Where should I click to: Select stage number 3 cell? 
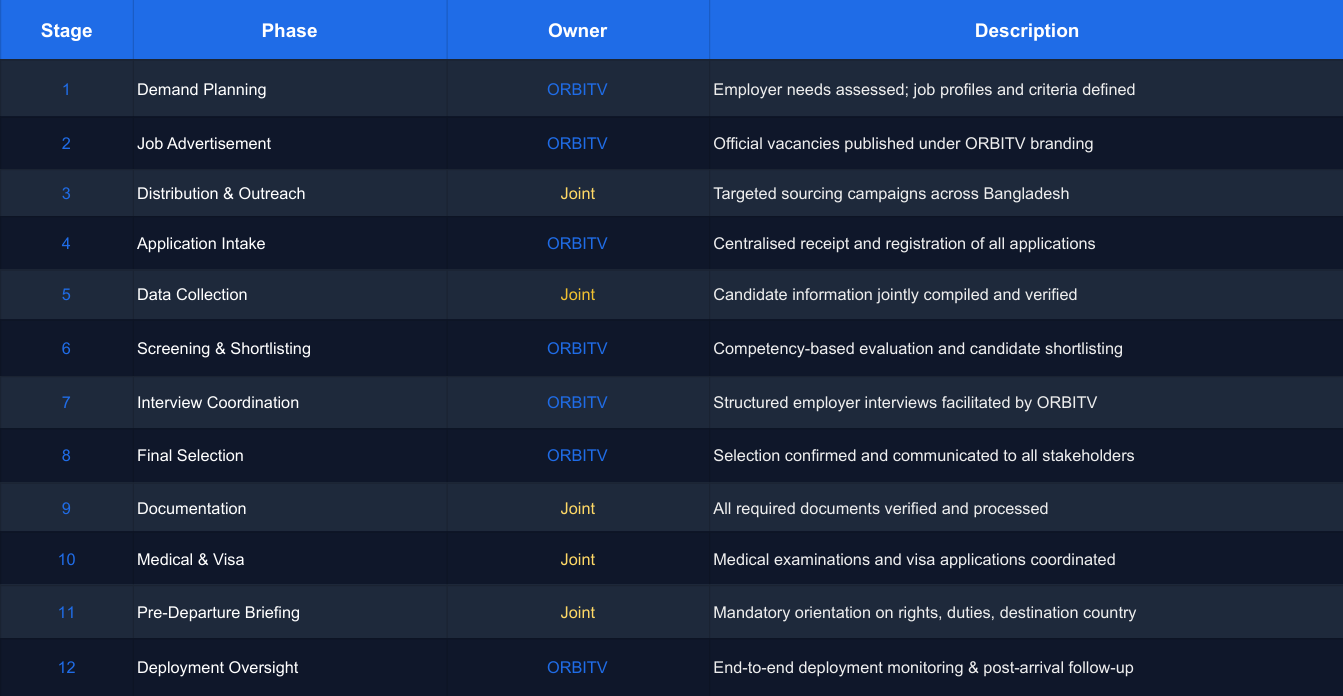pos(66,193)
